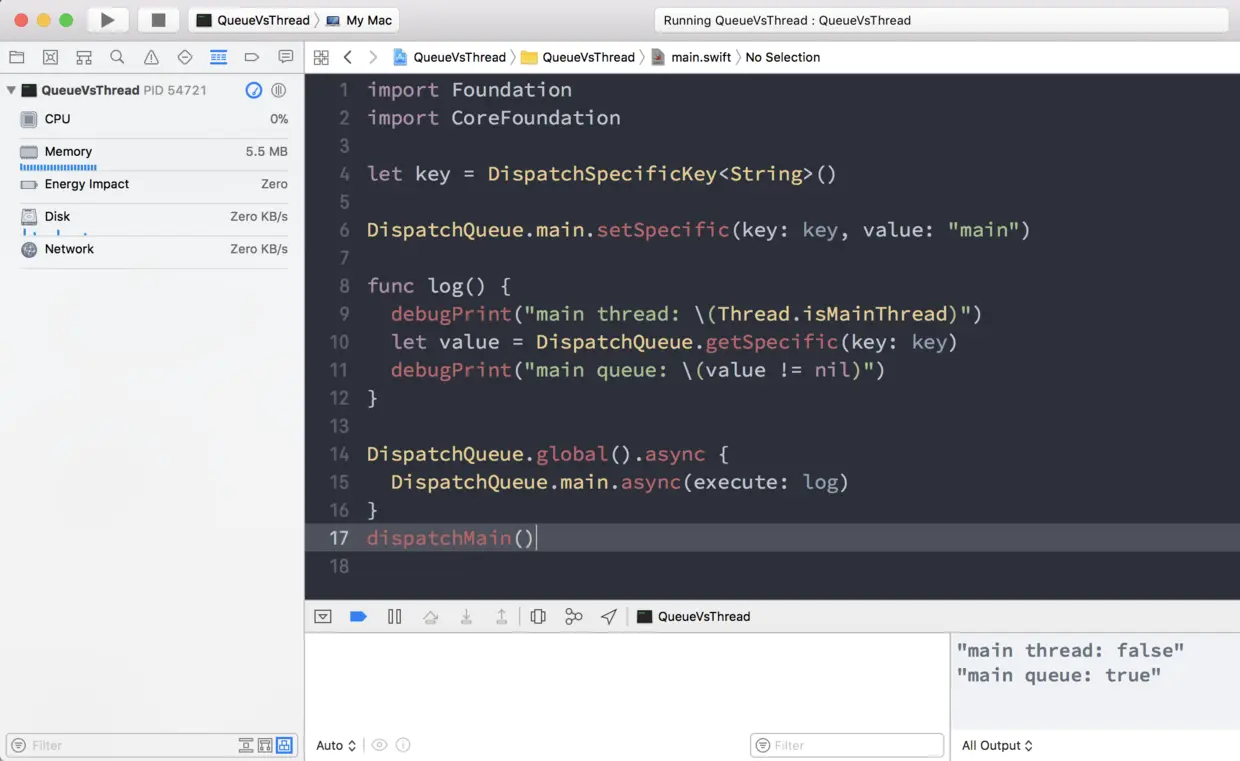The height and width of the screenshot is (761, 1240).
Task: Toggle breakpoint activation in the debug bar
Action: pos(358,616)
